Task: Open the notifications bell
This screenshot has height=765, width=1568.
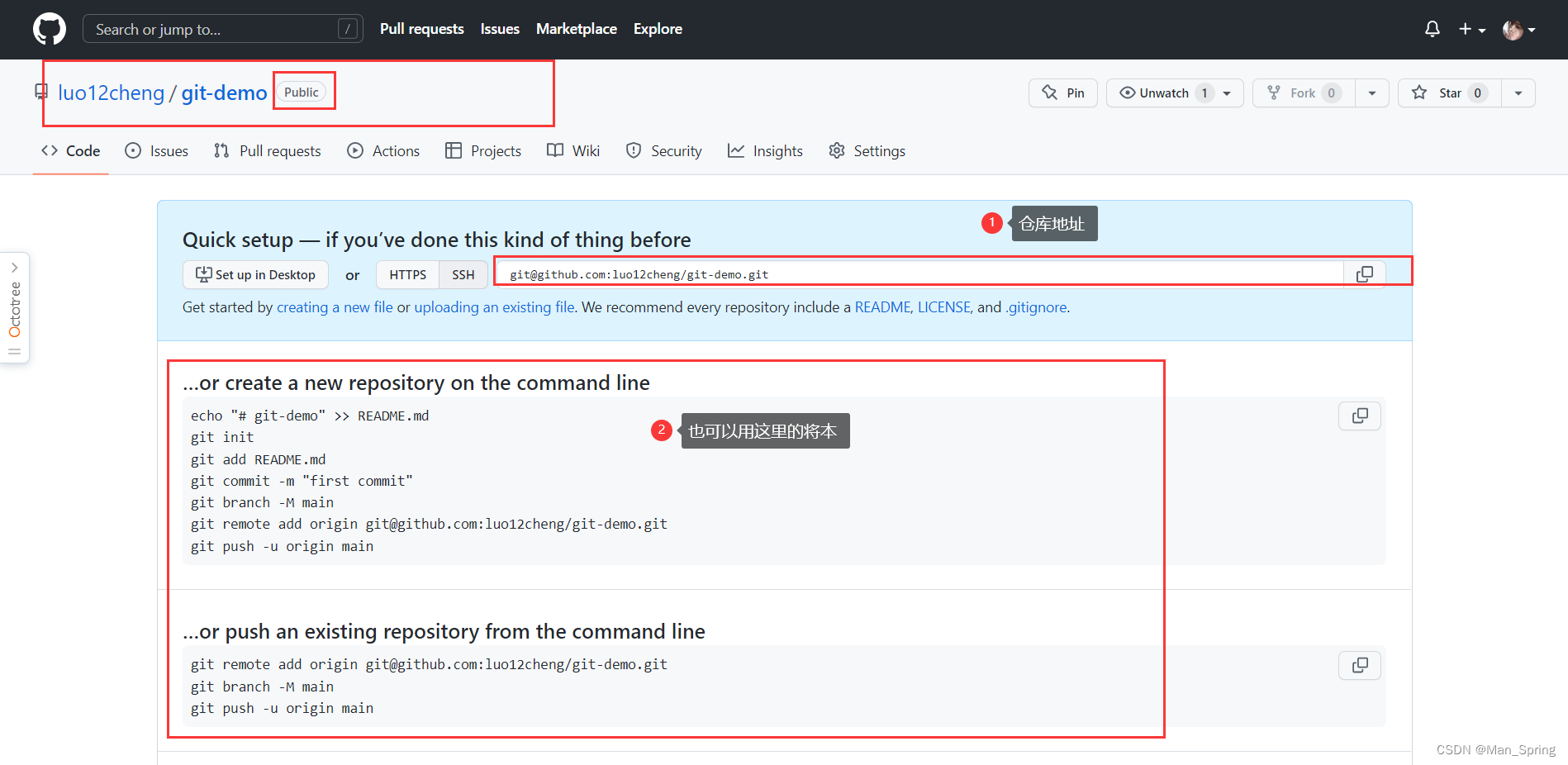Action: (1433, 29)
